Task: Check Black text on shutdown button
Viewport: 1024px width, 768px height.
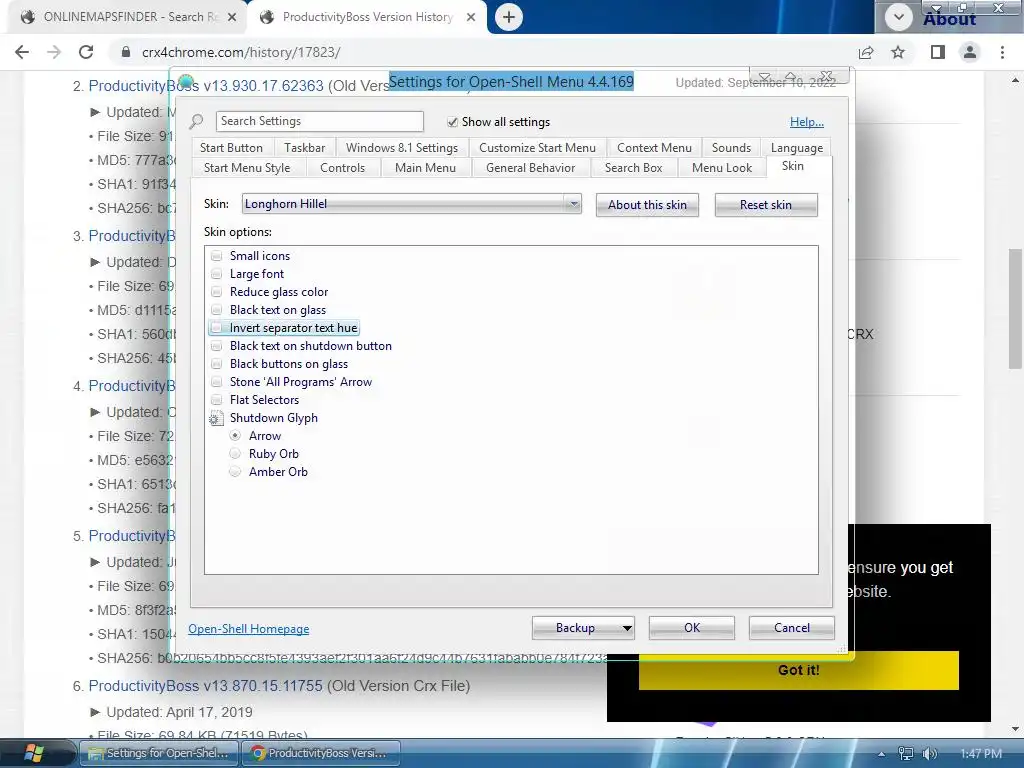Action: 216,345
